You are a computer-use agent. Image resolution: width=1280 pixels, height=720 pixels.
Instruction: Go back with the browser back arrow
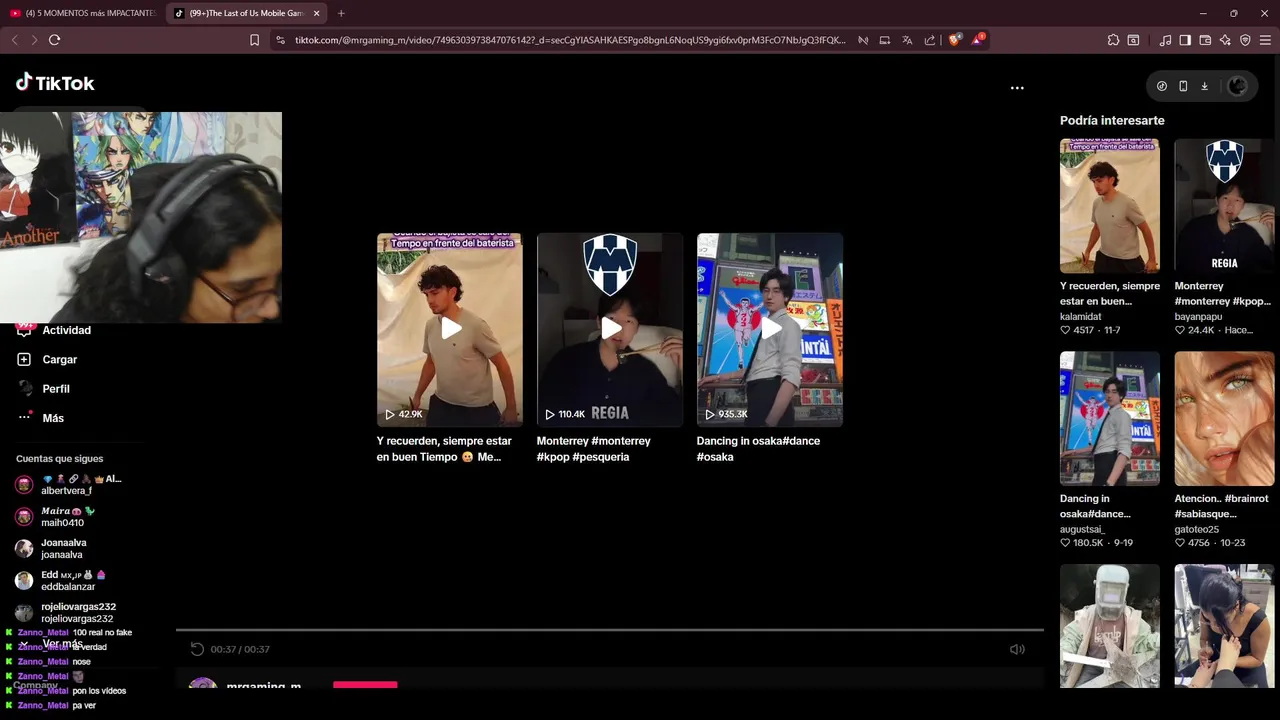click(x=14, y=40)
